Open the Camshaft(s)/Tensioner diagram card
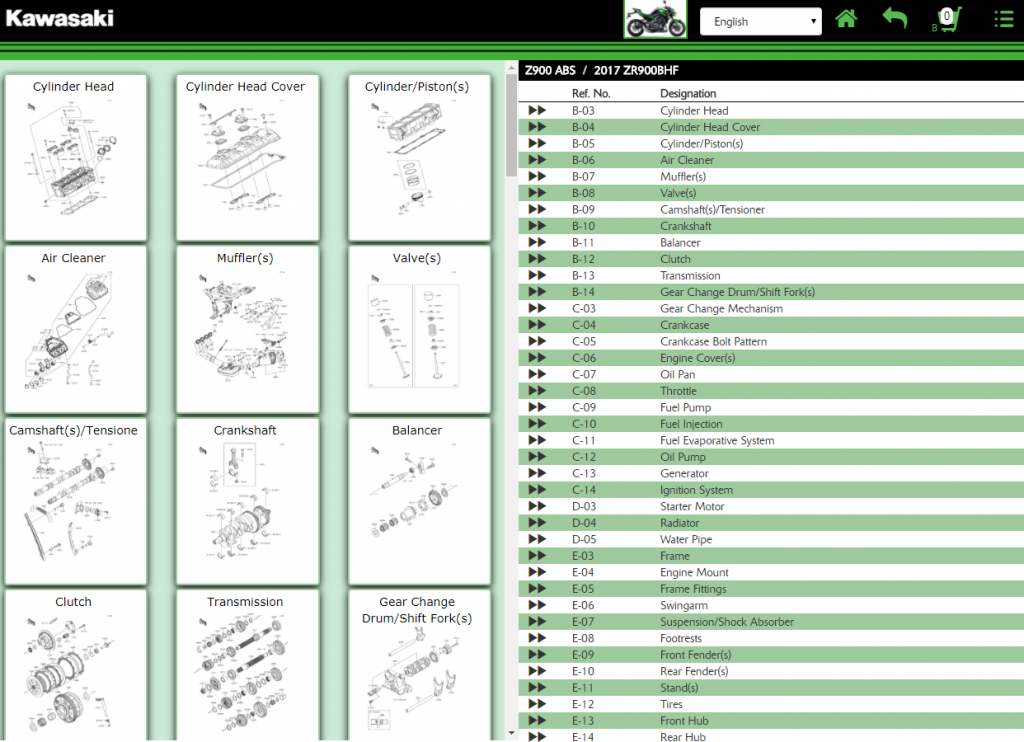Viewport: 1024px width, 742px height. tap(76, 501)
